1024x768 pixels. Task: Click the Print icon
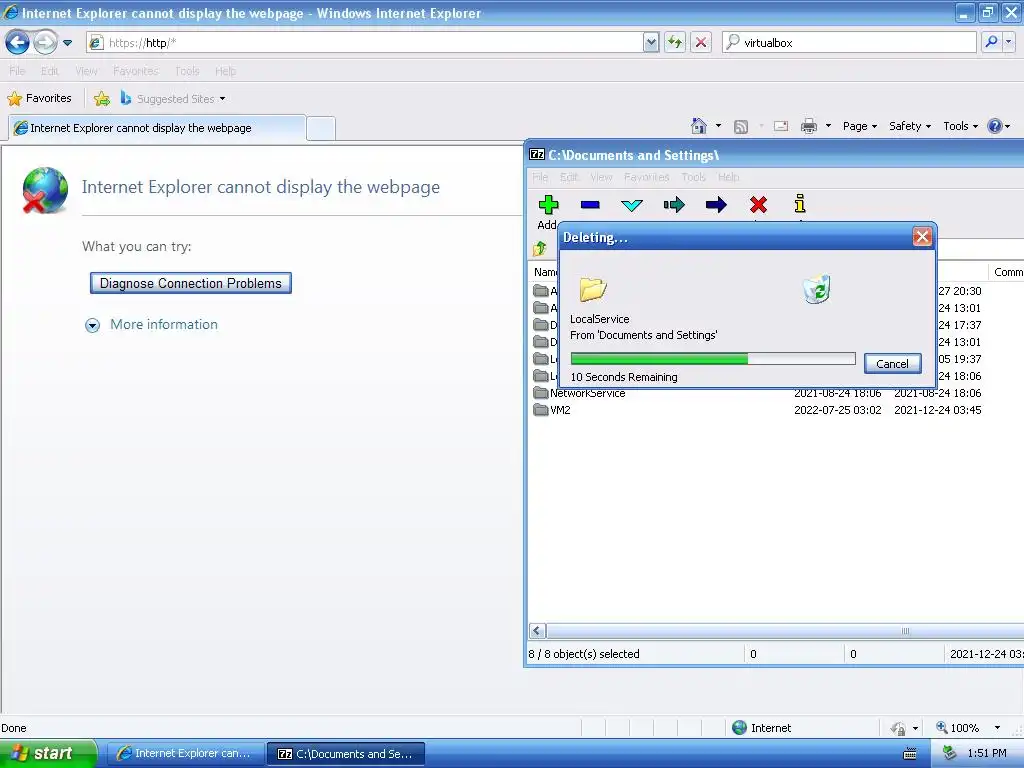pos(808,126)
